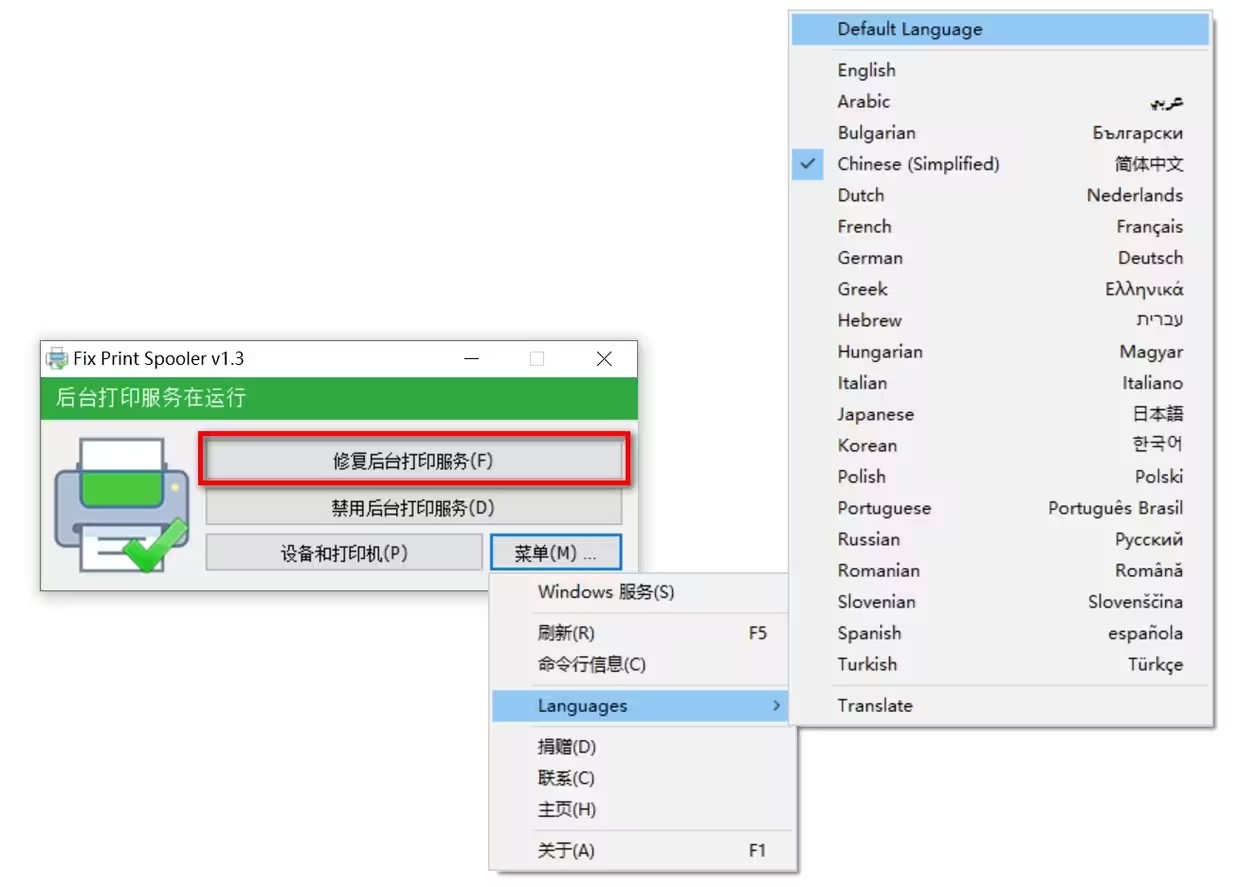Open the 菜单(M) menu dropdown button

[x=555, y=553]
